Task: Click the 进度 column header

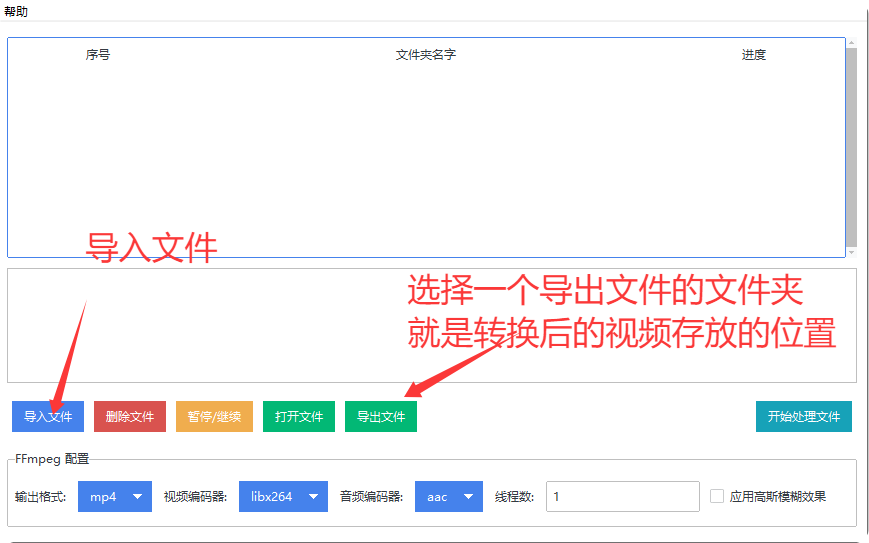Action: click(x=754, y=54)
